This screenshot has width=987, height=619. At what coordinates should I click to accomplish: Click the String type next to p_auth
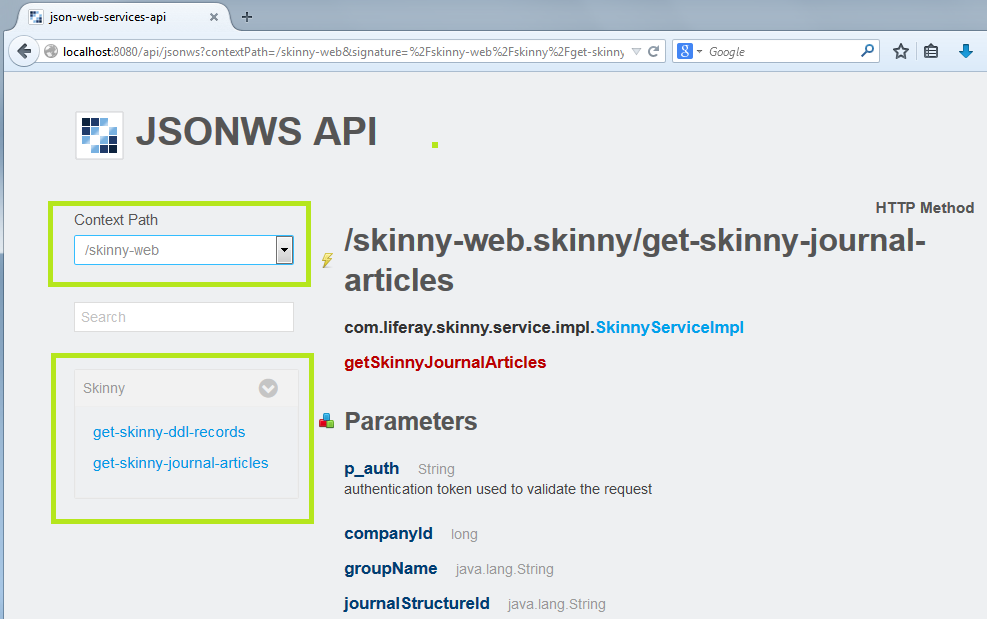(436, 470)
